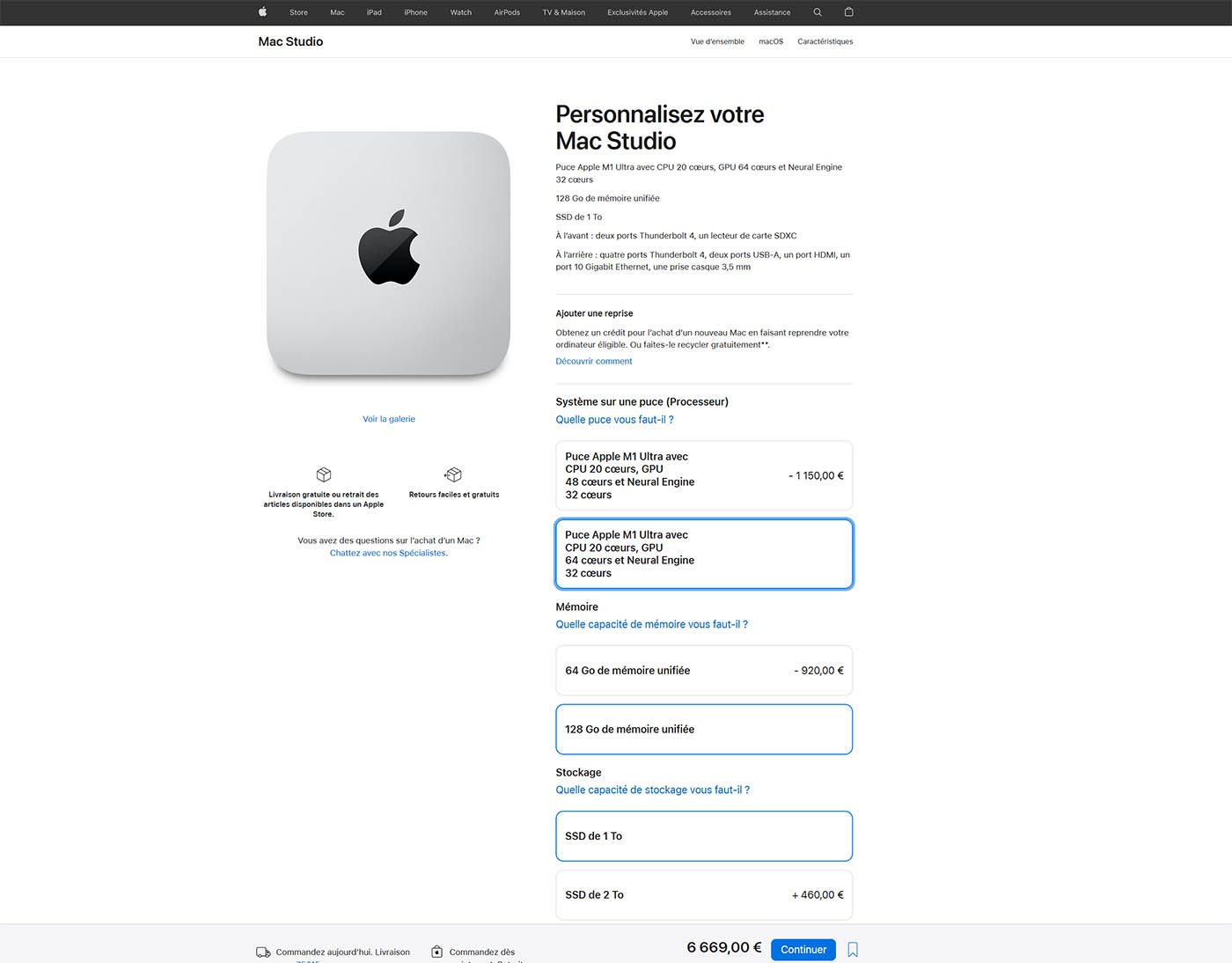This screenshot has height=963, width=1232.
Task: Open the Voir la galerie link
Action: pos(389,419)
